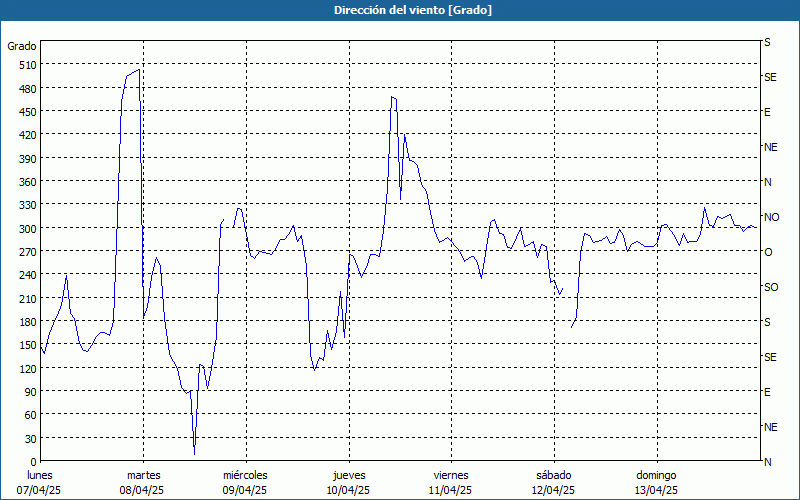Select the "NO" compass label on the right axis
Screen dimensions: 800x500
tap(771, 217)
